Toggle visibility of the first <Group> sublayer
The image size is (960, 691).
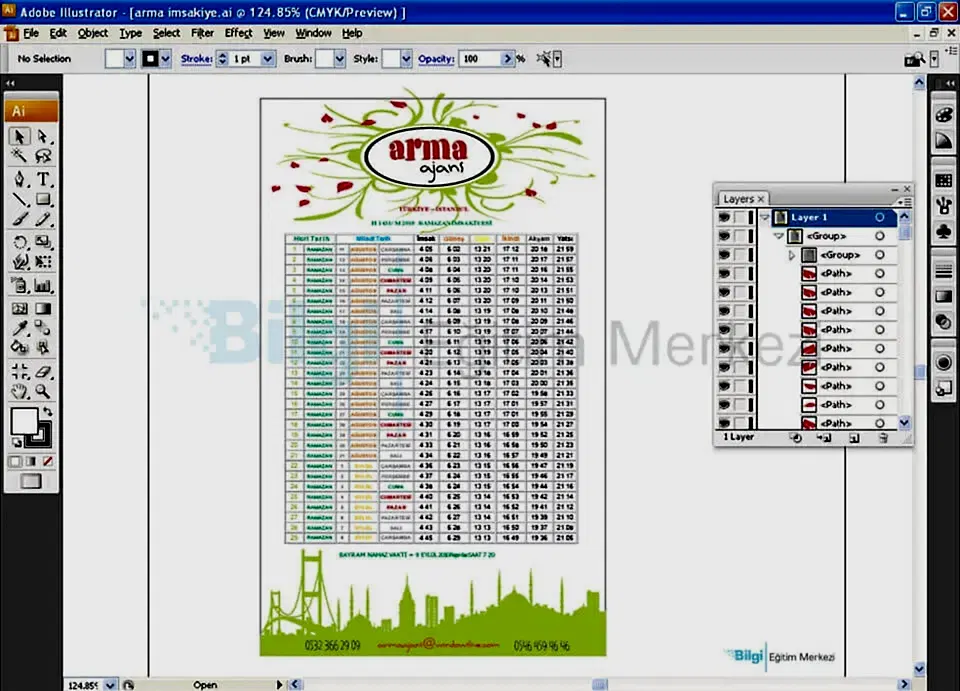pos(725,236)
